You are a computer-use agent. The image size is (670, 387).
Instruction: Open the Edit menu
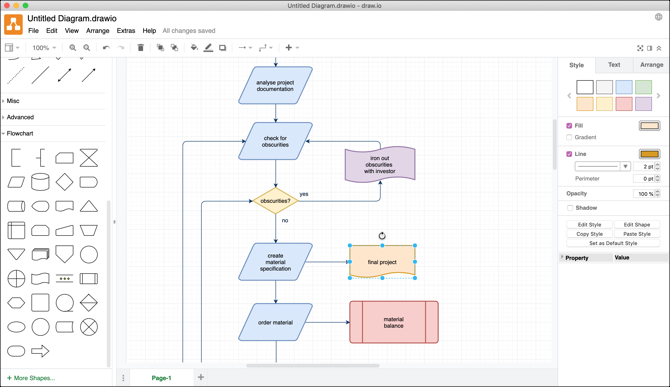click(x=52, y=31)
